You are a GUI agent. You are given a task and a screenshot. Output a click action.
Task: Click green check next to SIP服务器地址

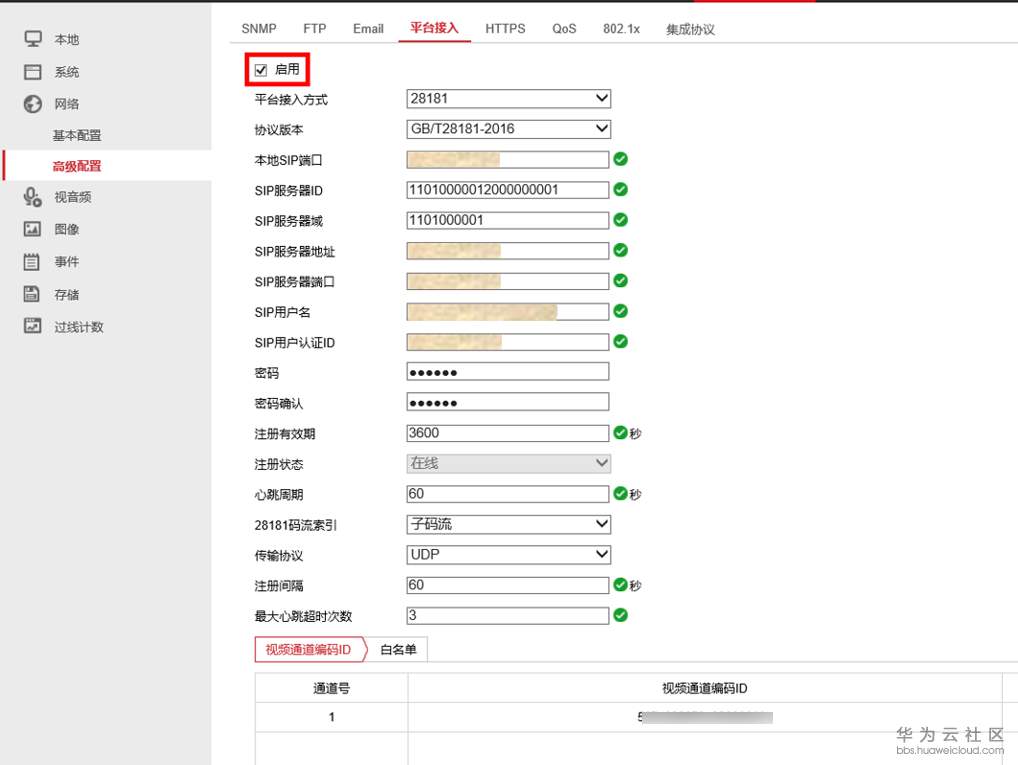(x=621, y=250)
